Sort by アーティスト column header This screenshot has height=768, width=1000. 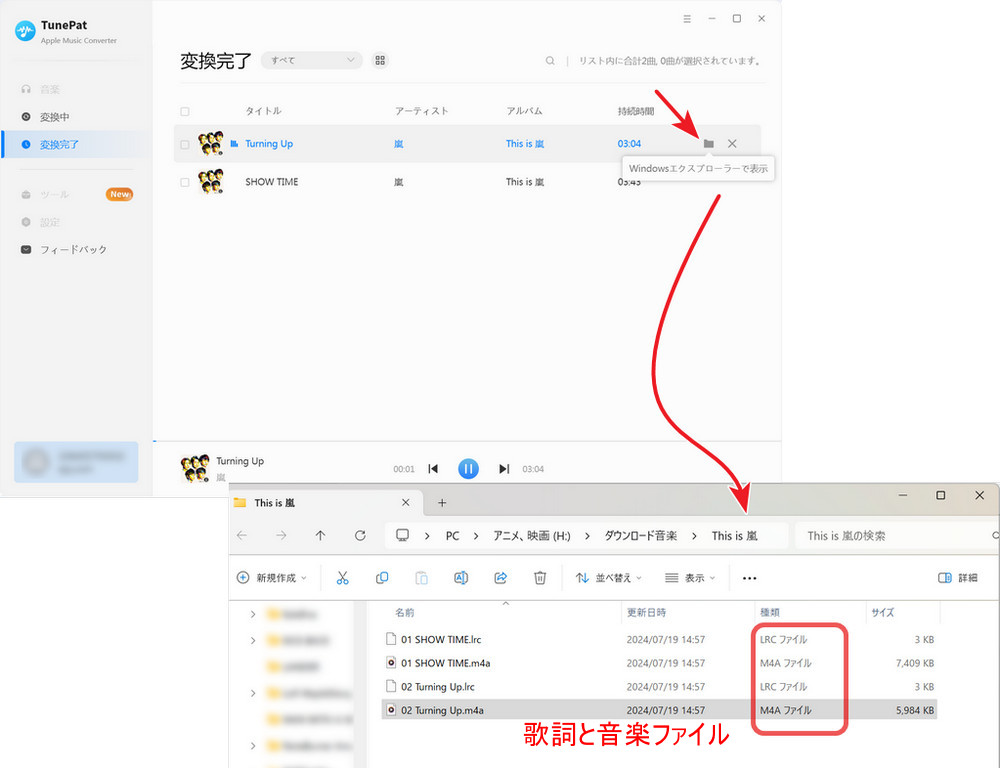422,111
